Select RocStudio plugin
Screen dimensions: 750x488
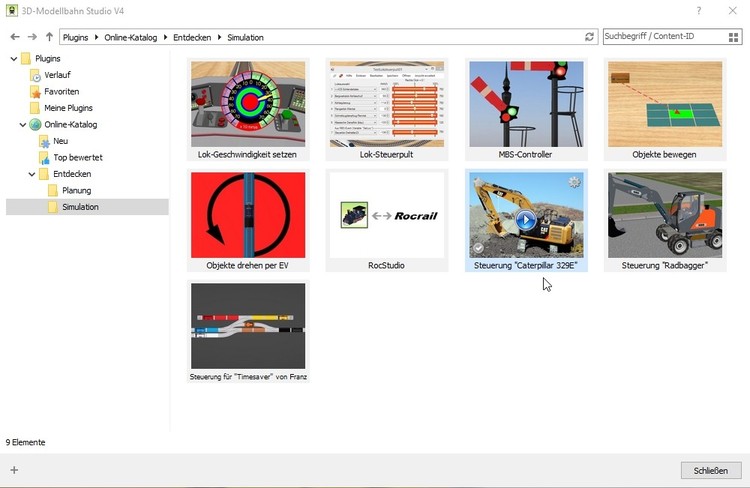coord(386,221)
